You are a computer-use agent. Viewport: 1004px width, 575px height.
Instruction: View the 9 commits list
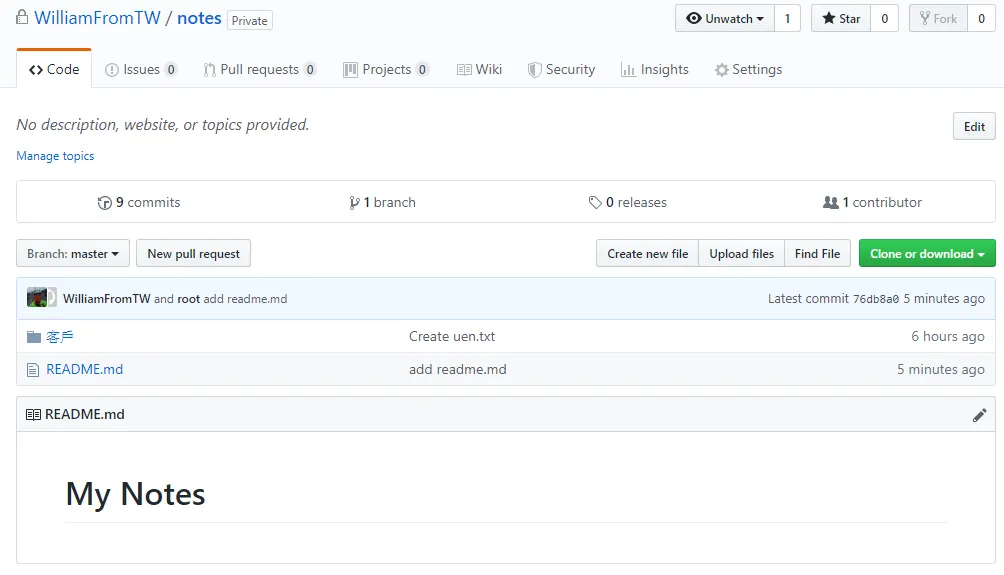(139, 202)
